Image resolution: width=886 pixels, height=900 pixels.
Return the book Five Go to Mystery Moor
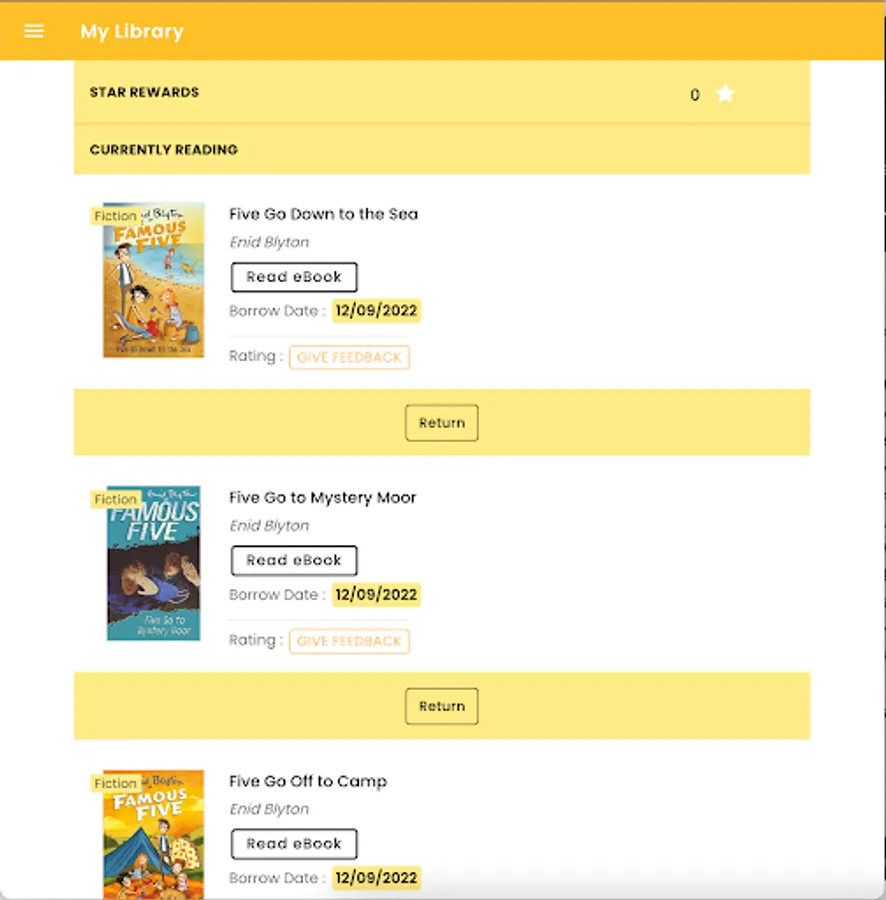(442, 707)
